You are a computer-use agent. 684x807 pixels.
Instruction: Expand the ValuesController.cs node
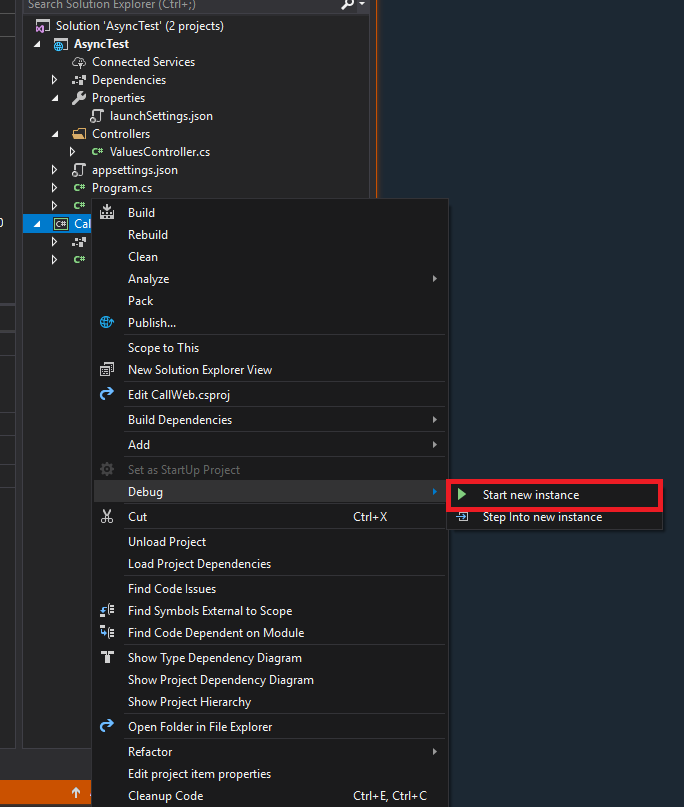[72, 152]
